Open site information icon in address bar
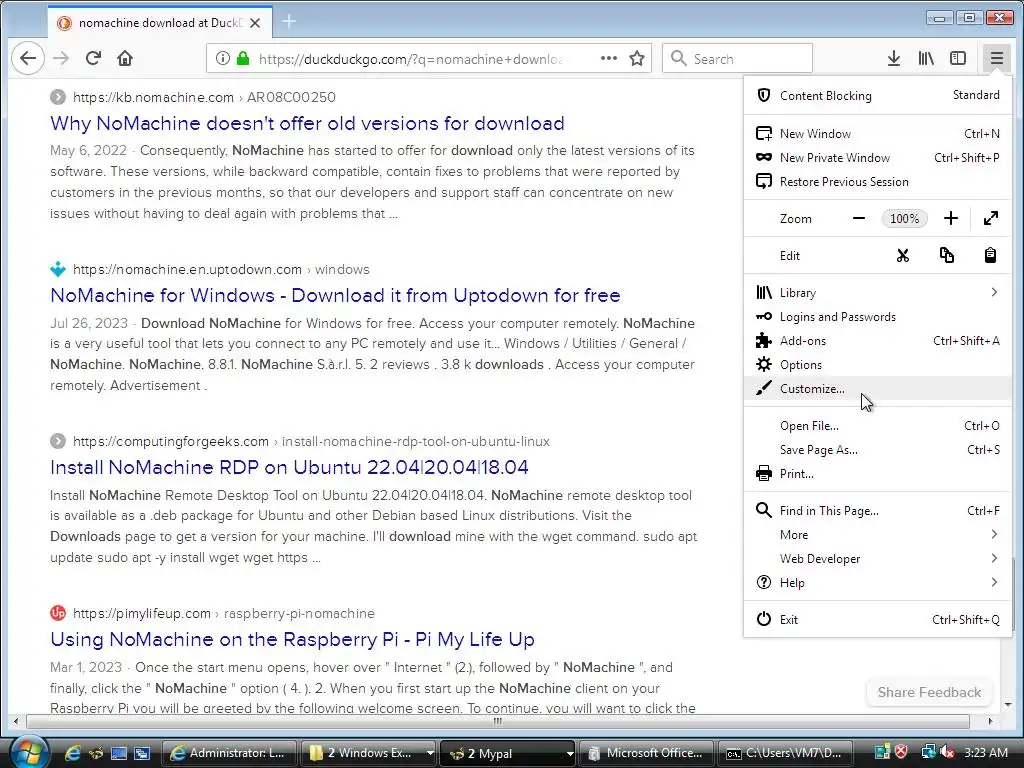This screenshot has height=768, width=1024. point(223,59)
